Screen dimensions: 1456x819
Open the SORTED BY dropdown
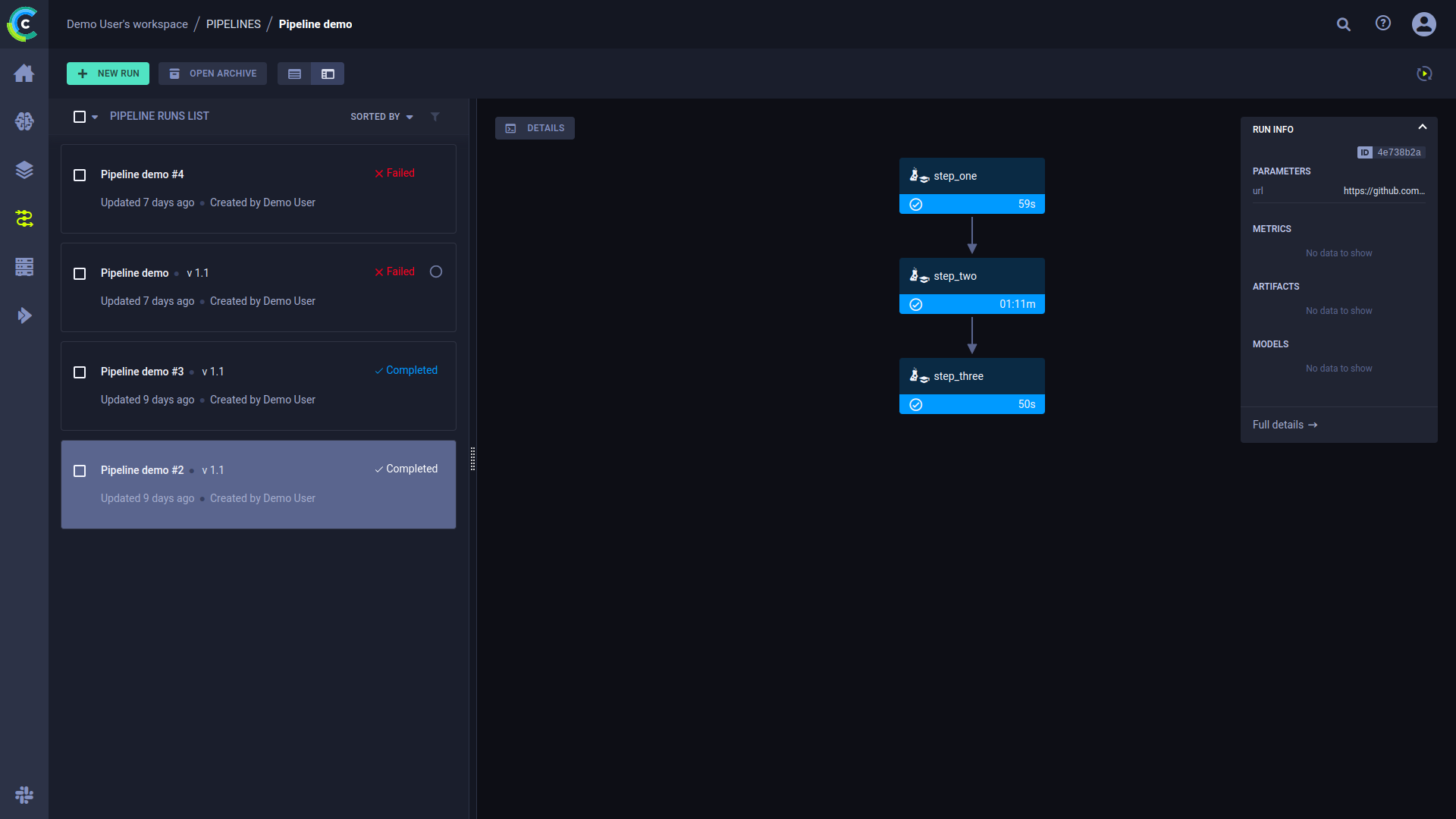pos(381,117)
